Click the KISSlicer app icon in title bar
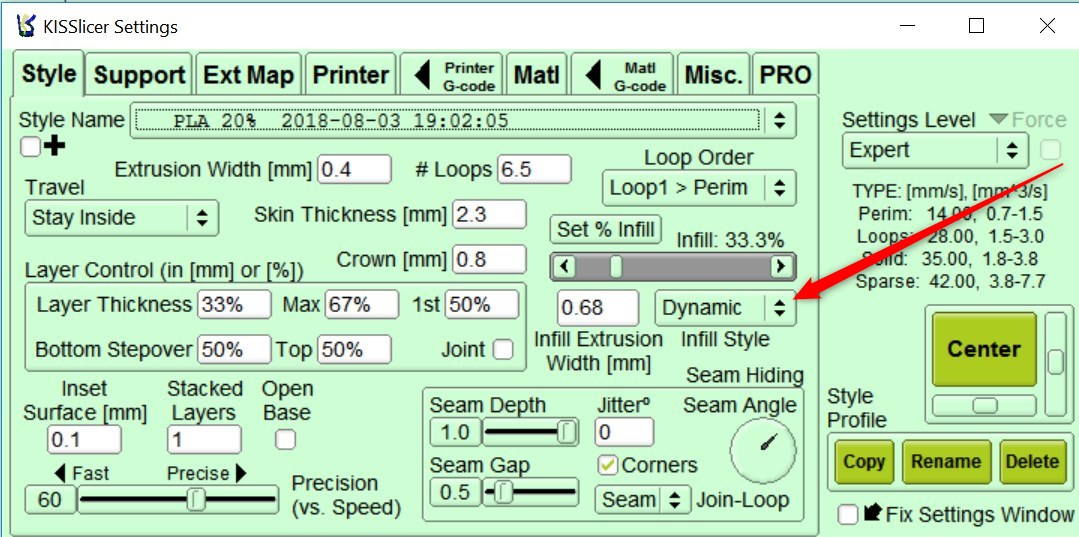Viewport: 1079px width, 537px height. coord(26,27)
